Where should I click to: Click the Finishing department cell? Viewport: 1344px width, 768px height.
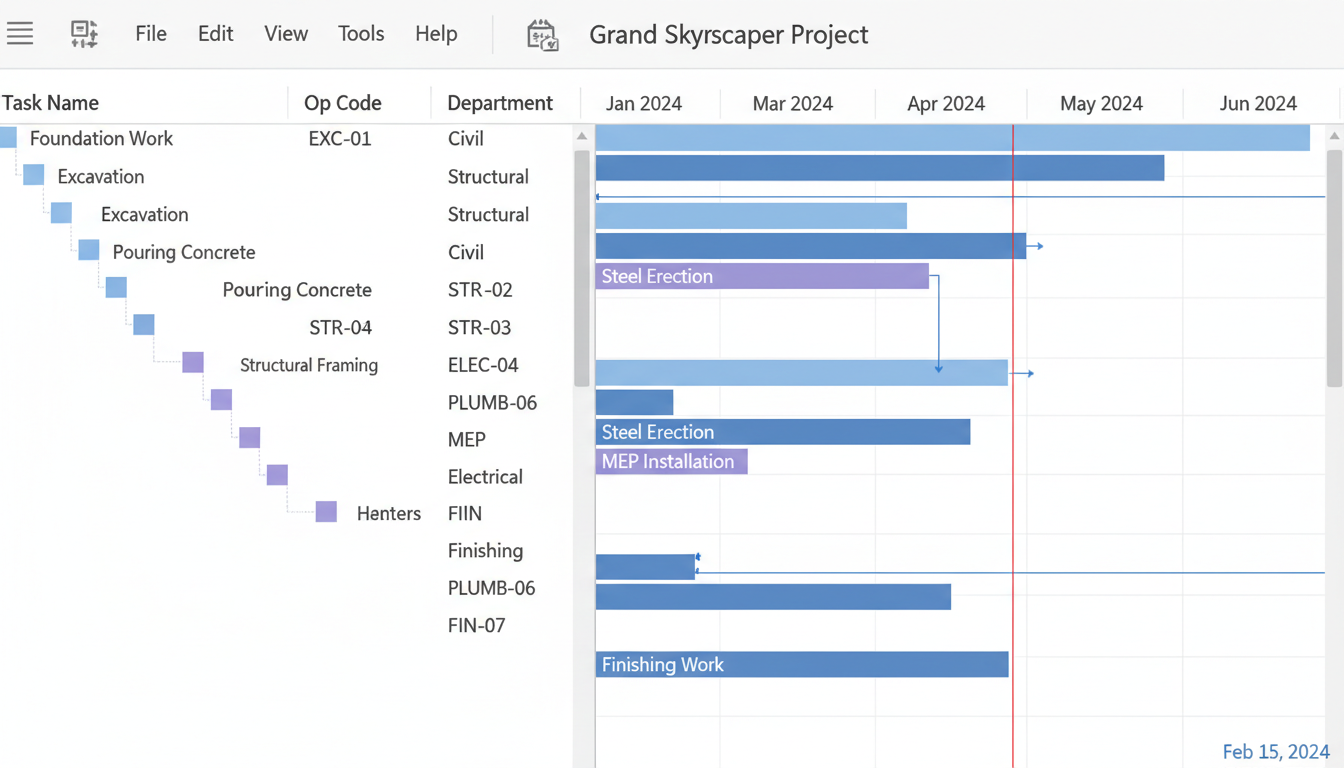(485, 551)
